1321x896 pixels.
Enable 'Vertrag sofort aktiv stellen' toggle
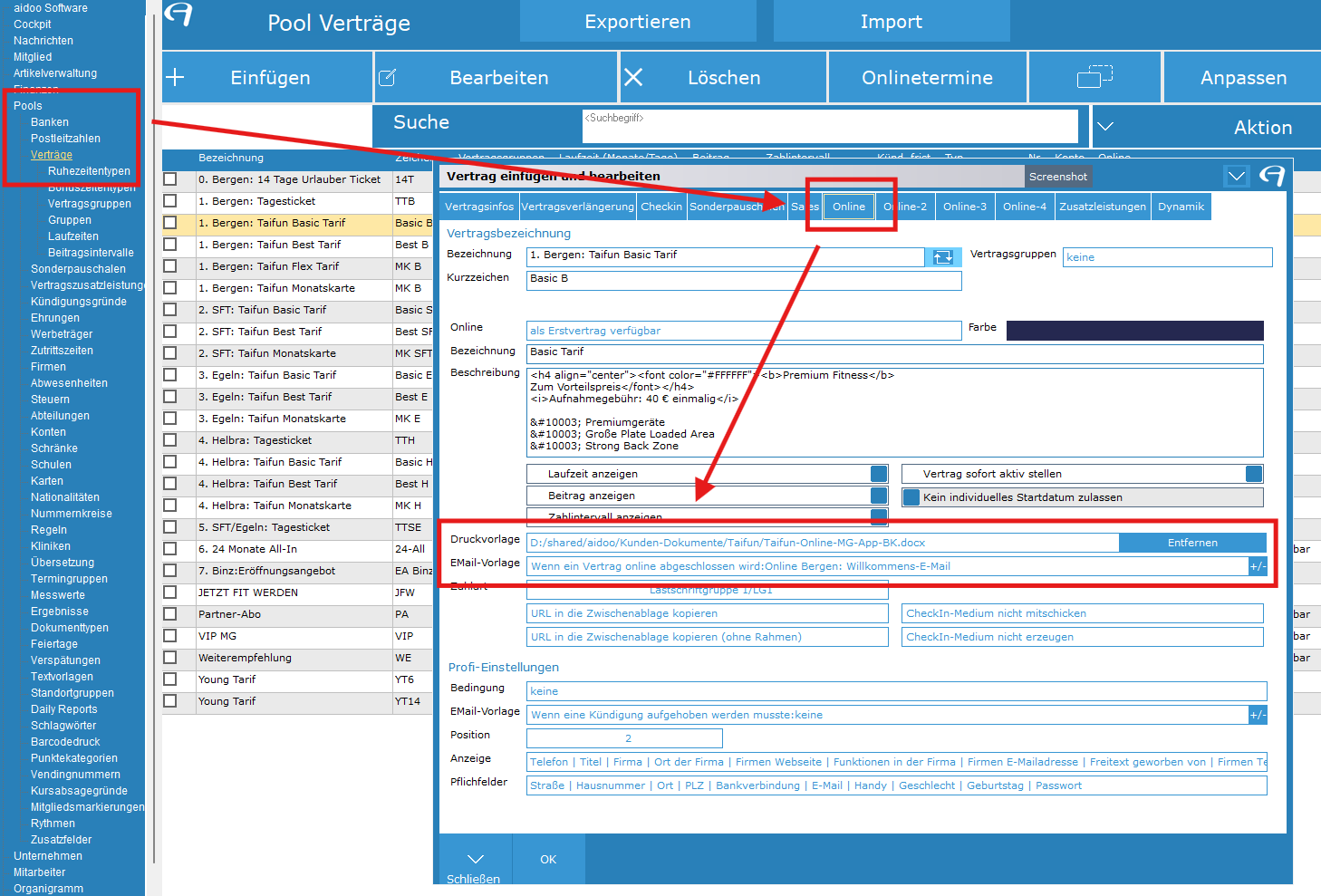pyautogui.click(x=1253, y=474)
